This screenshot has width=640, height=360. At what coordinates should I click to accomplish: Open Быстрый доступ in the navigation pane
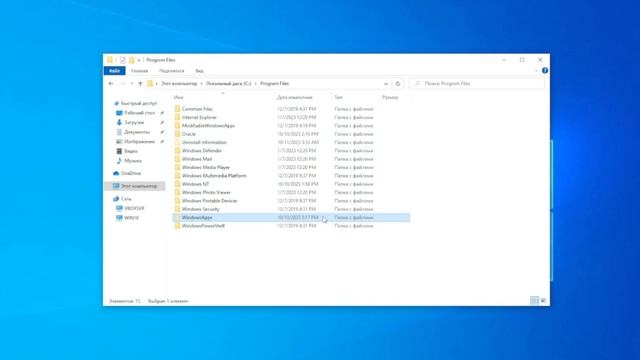click(139, 103)
